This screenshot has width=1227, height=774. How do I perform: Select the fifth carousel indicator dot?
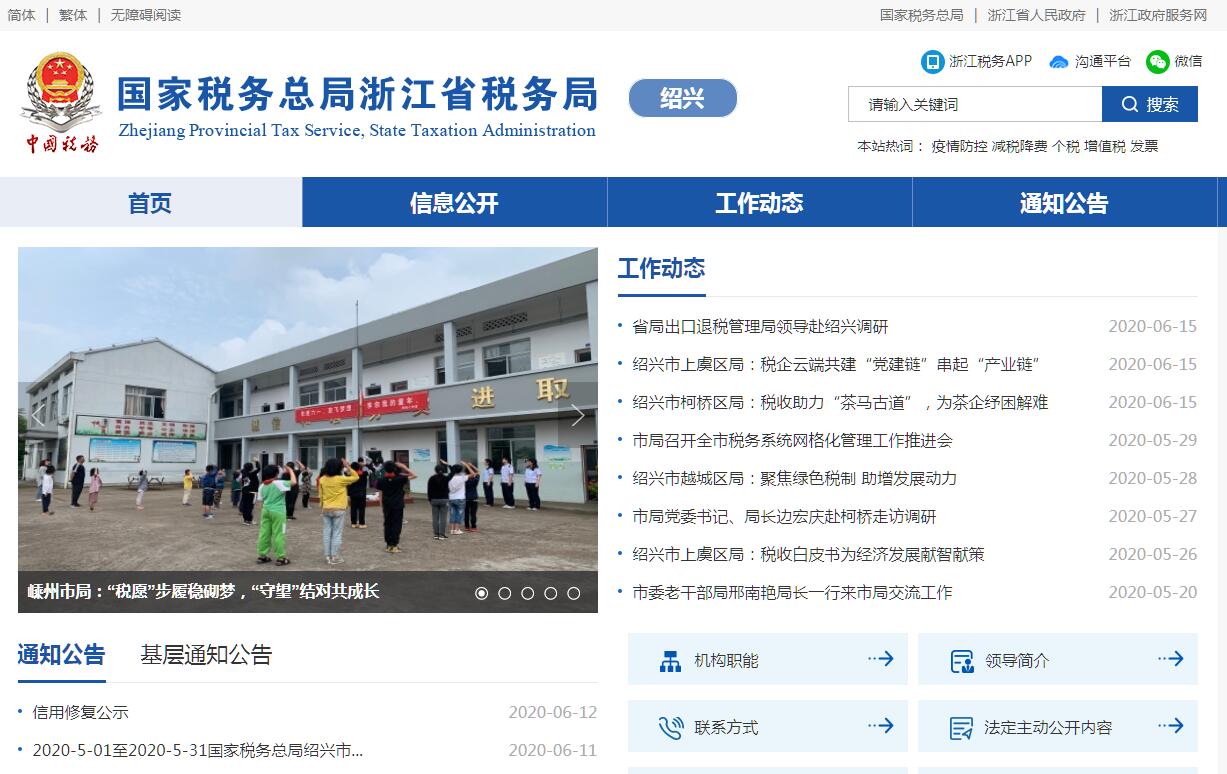[573, 593]
